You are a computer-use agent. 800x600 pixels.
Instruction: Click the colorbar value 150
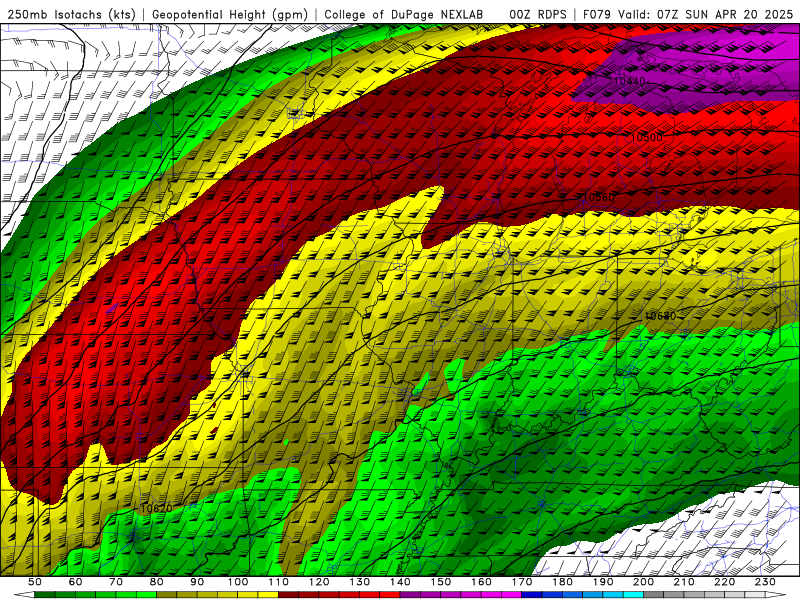click(440, 582)
